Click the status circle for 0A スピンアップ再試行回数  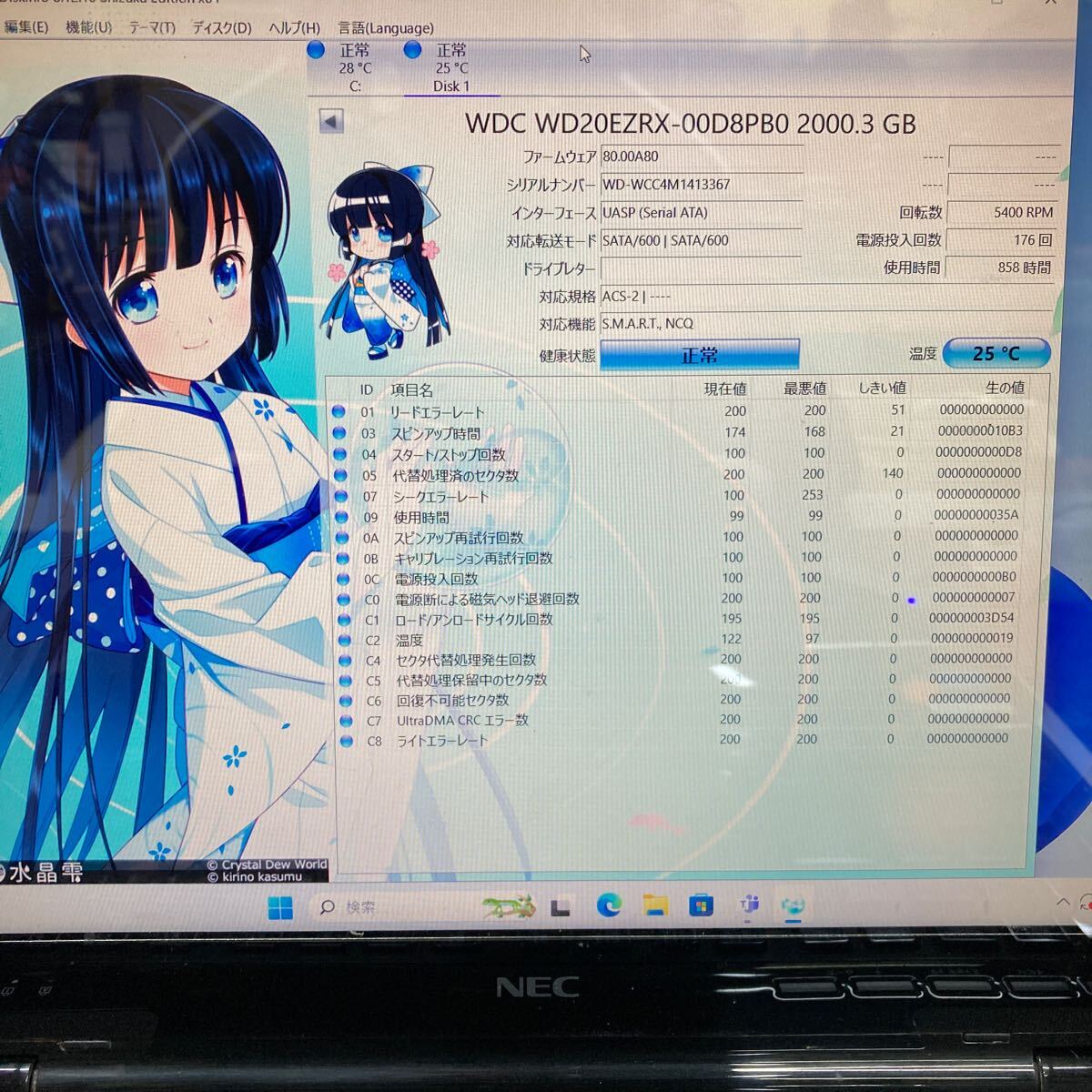pyautogui.click(x=342, y=538)
